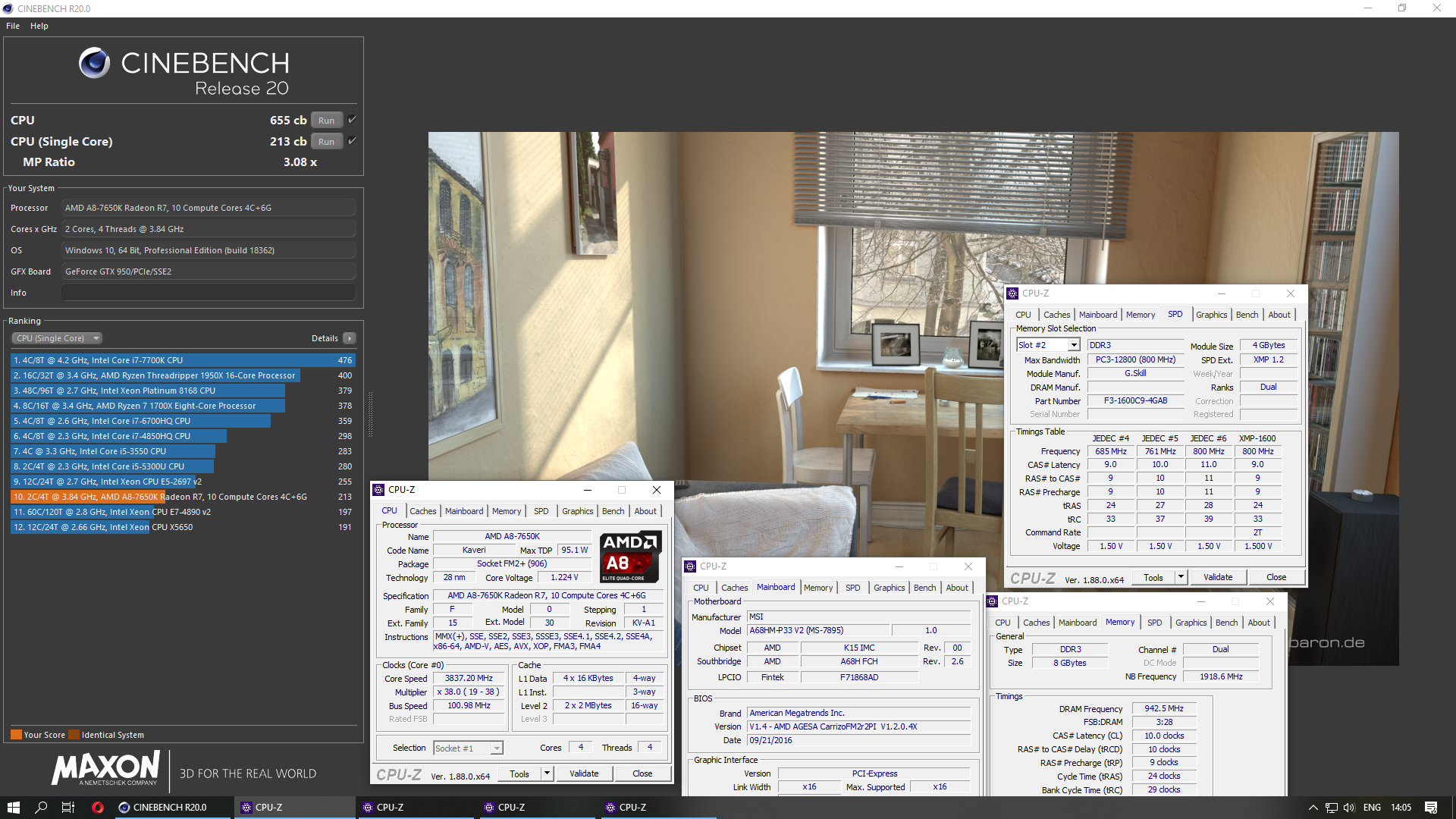Image resolution: width=1456 pixels, height=819 pixels.
Task: Switch to Caches tab in CPU-Z CPU window
Action: [423, 511]
